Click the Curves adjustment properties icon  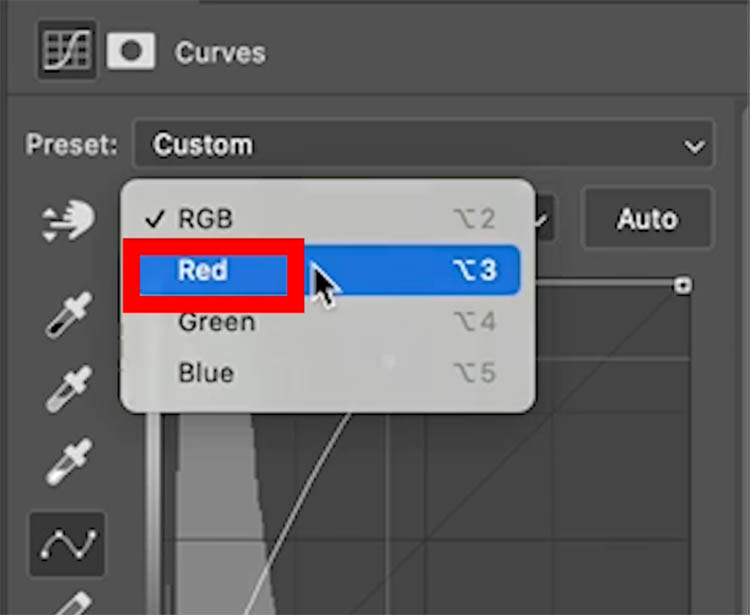(x=64, y=51)
